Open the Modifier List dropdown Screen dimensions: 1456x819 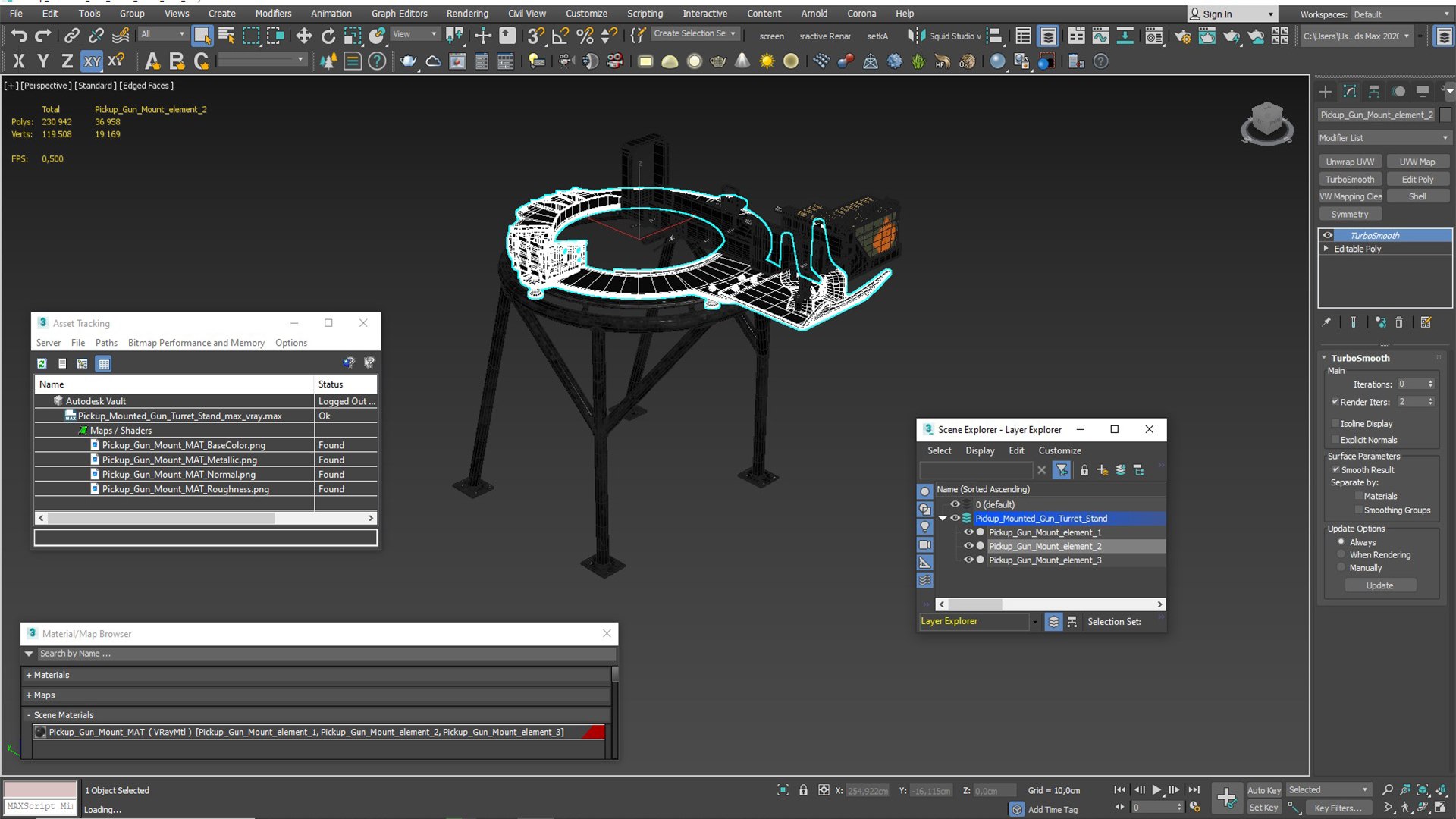click(1384, 138)
